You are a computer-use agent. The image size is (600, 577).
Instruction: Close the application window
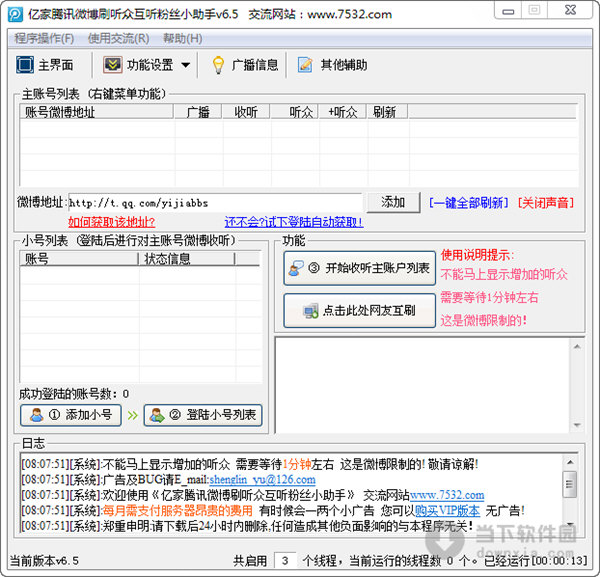570,11
